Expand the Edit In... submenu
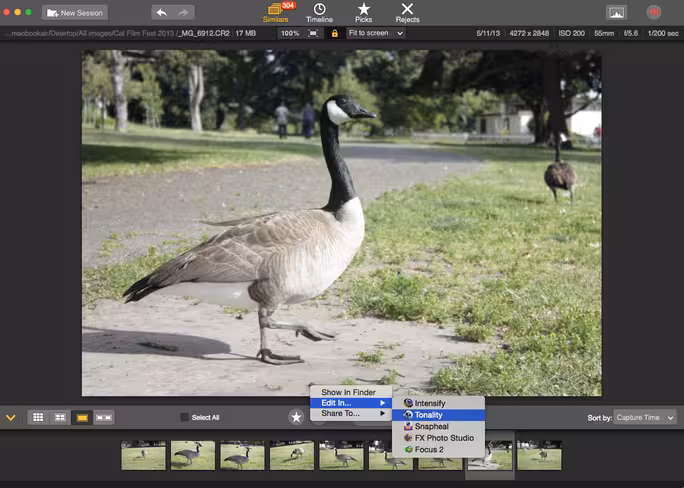The image size is (684, 488). coord(351,403)
